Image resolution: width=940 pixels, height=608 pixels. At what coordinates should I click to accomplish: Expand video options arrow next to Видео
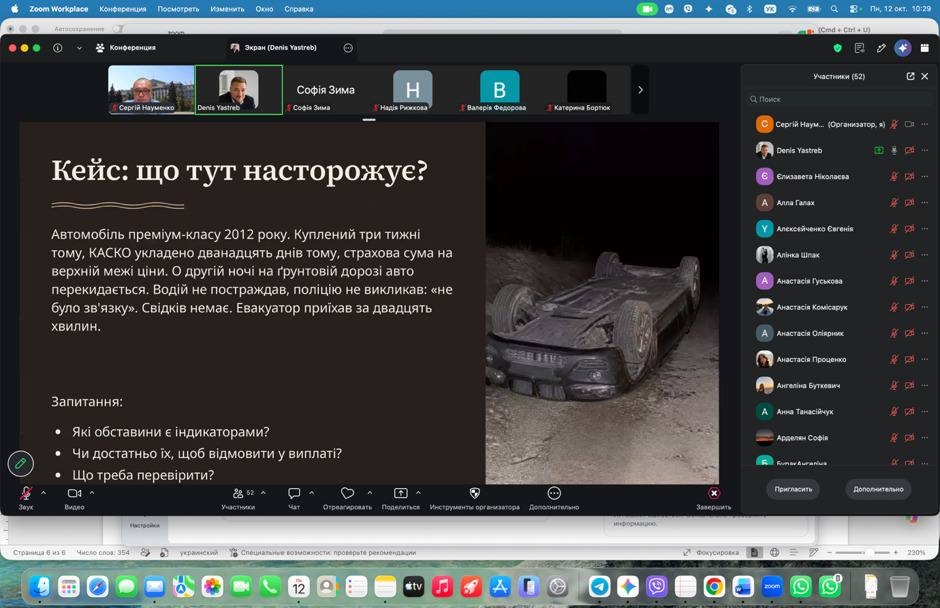click(x=92, y=493)
